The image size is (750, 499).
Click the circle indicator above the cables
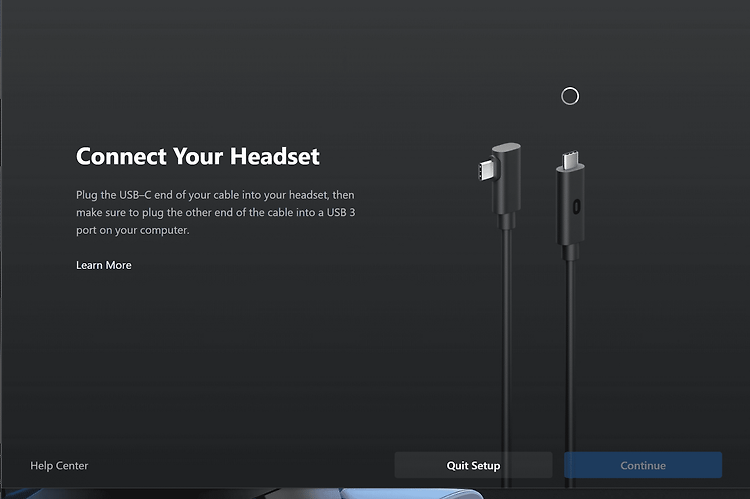coord(570,96)
